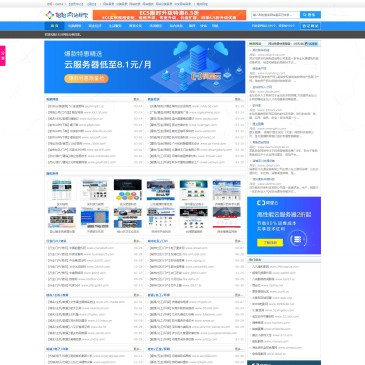Click the yellow button in the Aliyun advertisement
The height and width of the screenshot is (365, 365).
(x=270, y=243)
